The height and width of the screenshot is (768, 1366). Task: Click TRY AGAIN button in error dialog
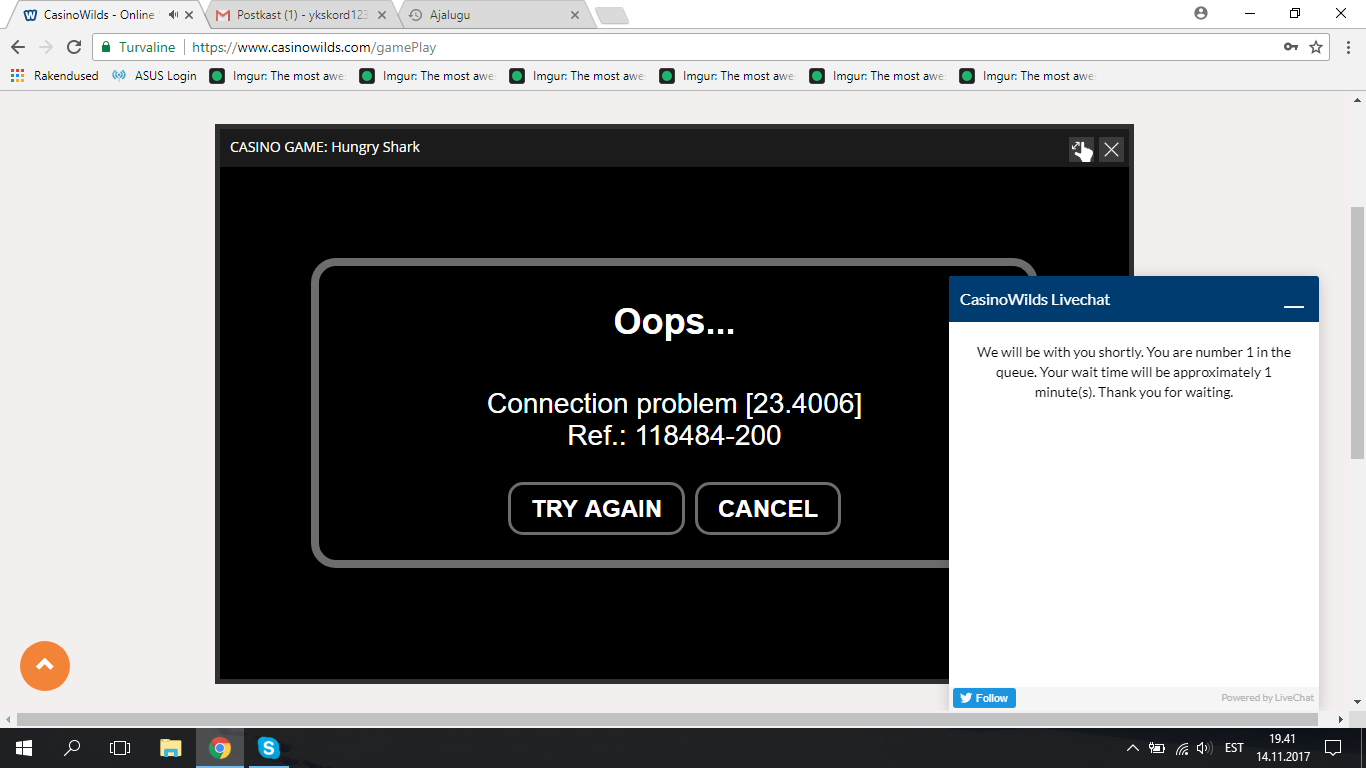coord(596,508)
